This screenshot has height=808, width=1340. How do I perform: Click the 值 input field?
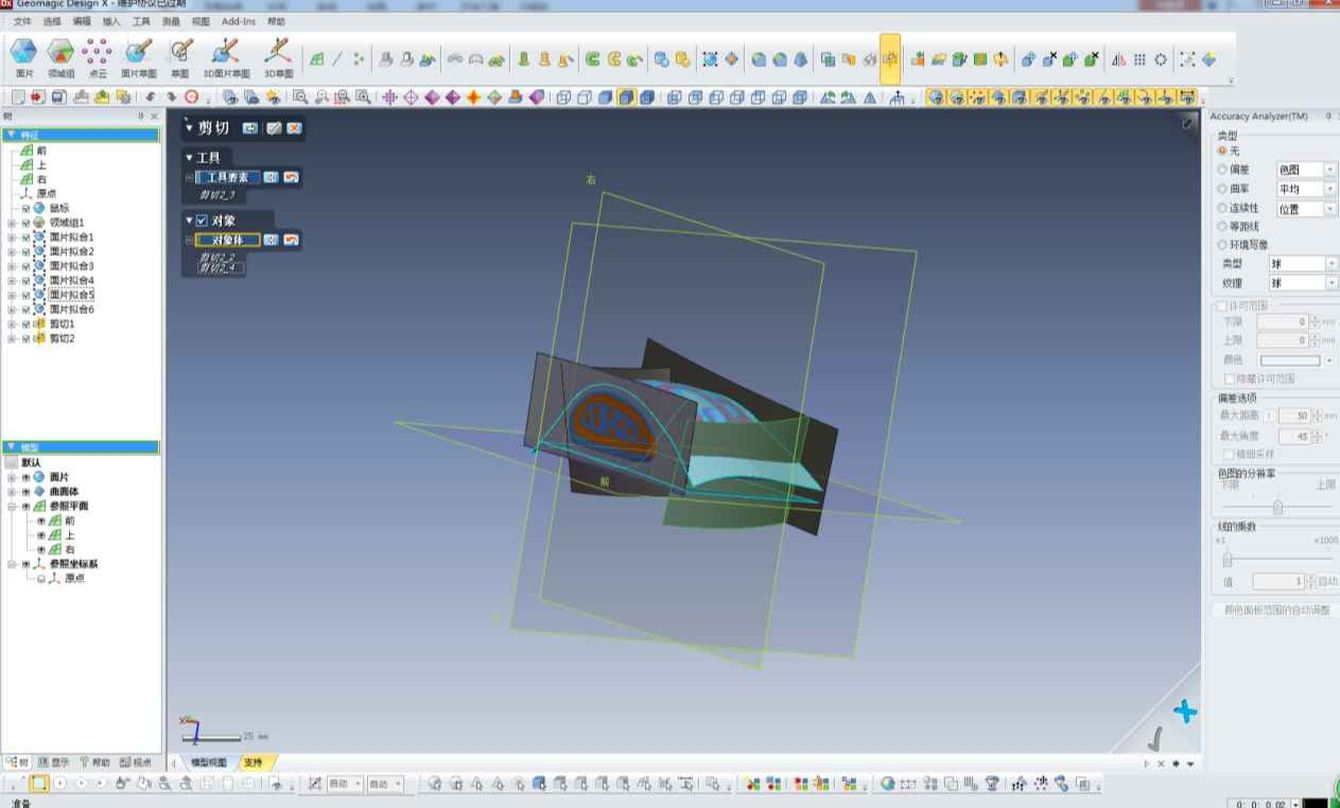click(1278, 581)
